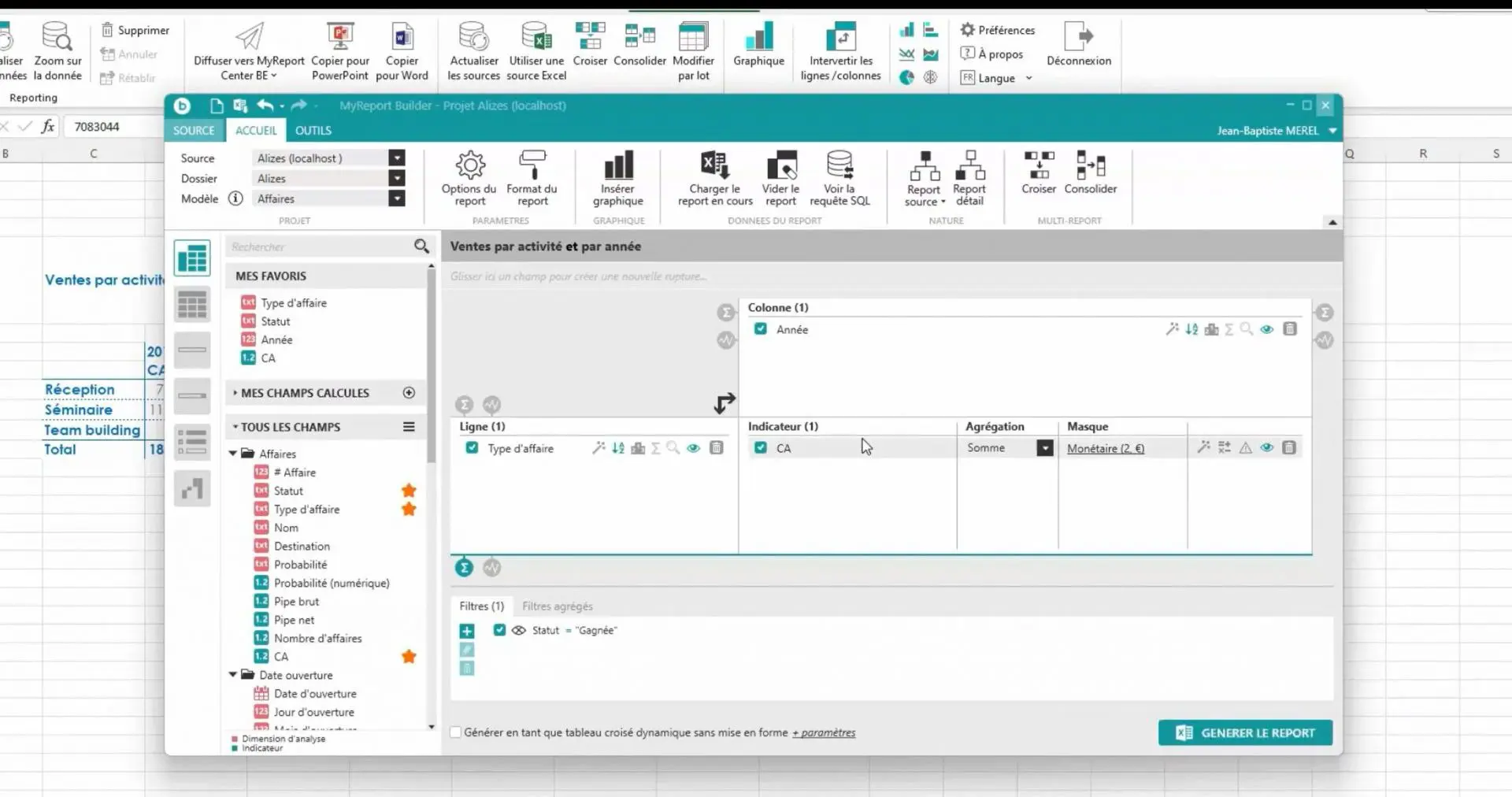Open the Modèle Affaires dropdown

[397, 199]
